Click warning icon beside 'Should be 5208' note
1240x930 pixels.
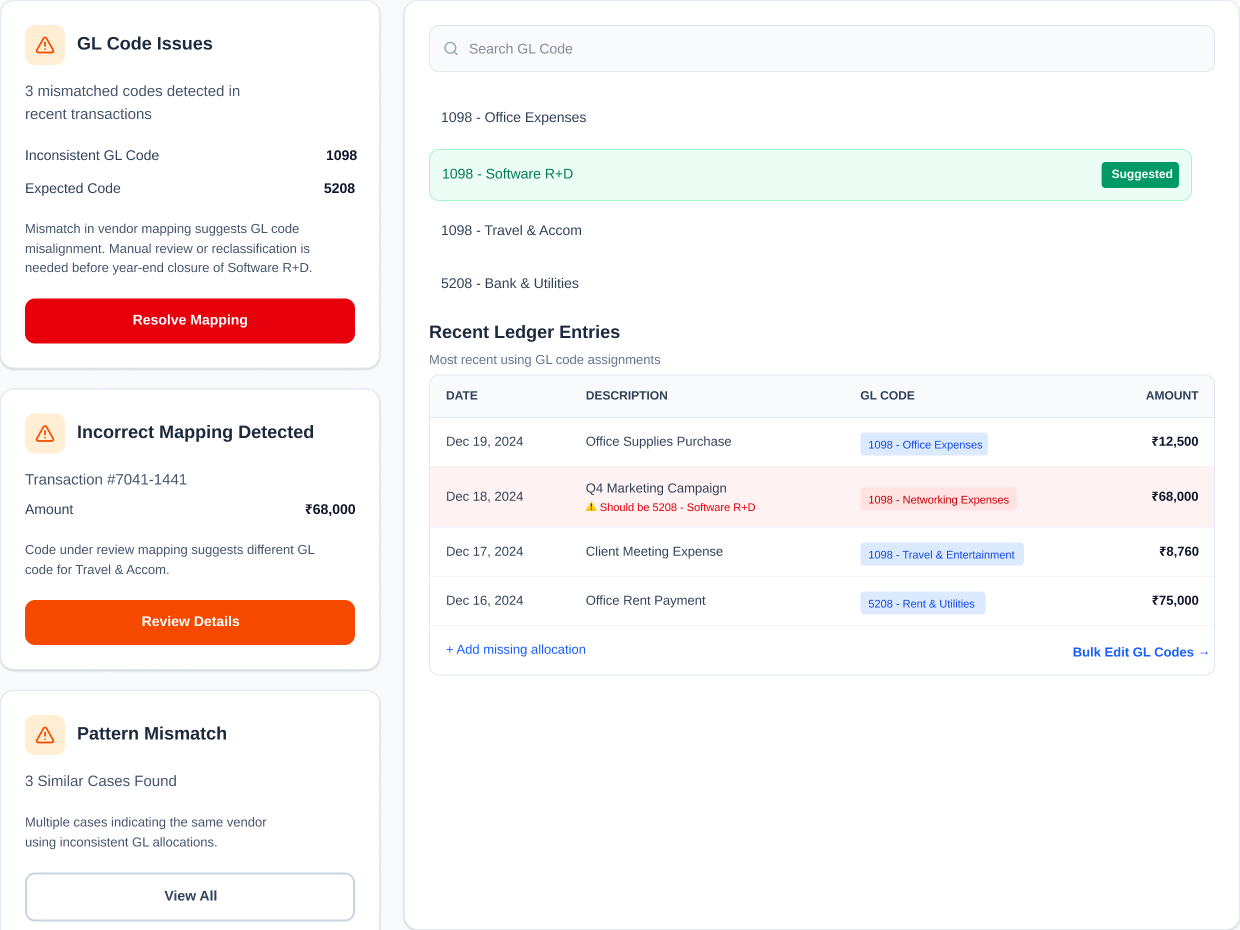591,507
